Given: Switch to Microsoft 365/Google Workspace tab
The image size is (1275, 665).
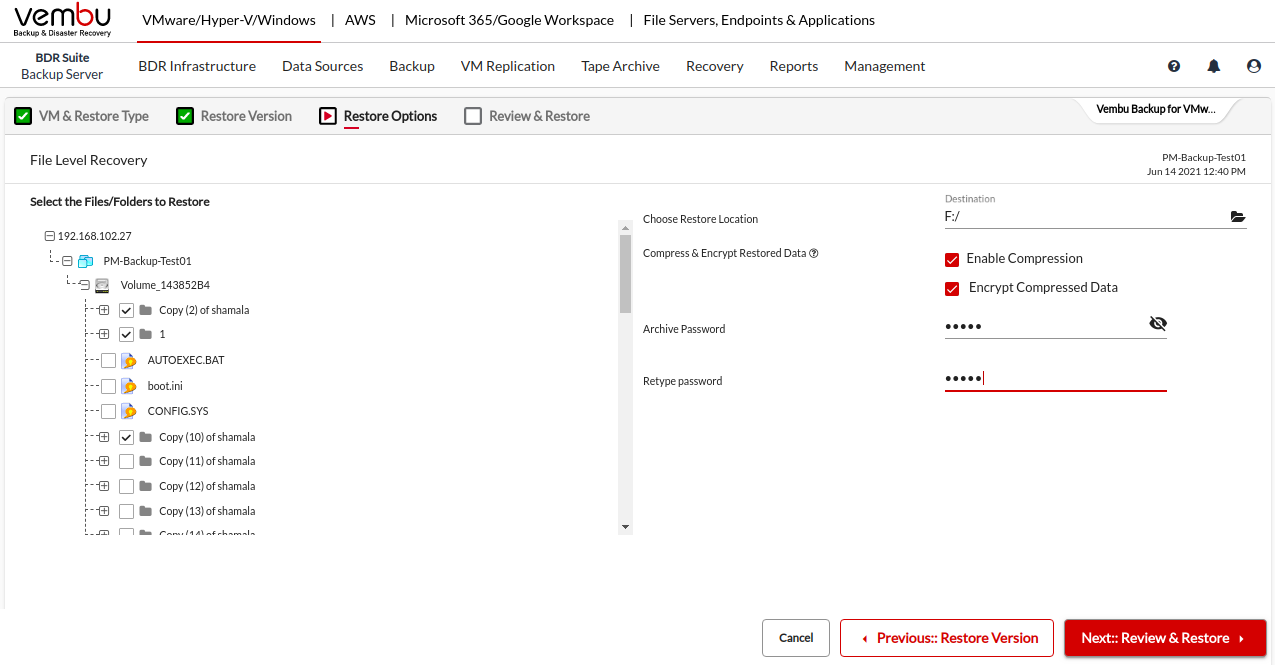Looking at the screenshot, I should coord(509,20).
